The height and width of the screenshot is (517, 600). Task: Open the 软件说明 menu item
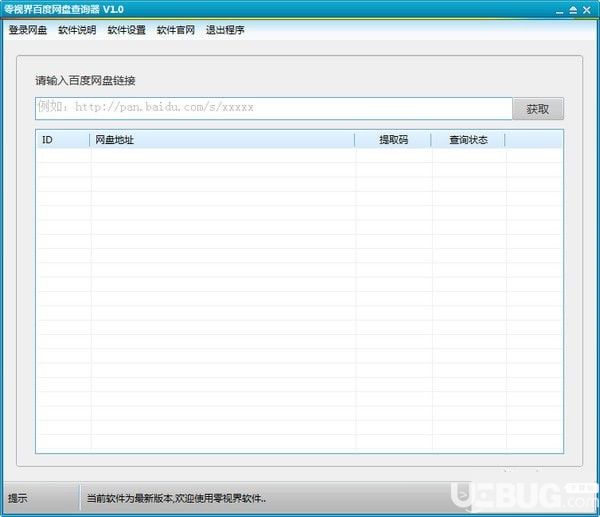pos(77,30)
